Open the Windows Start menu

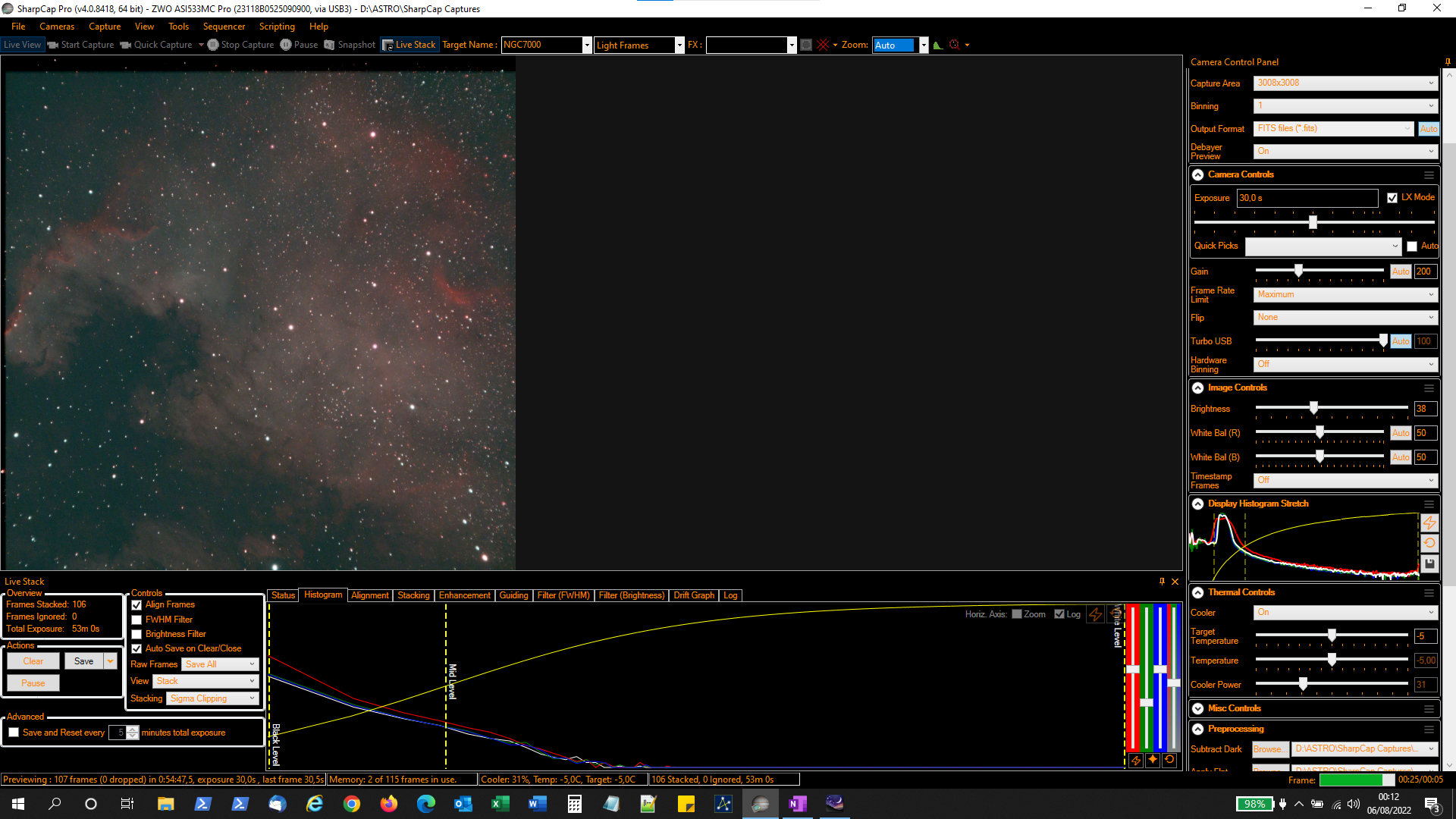point(18,804)
